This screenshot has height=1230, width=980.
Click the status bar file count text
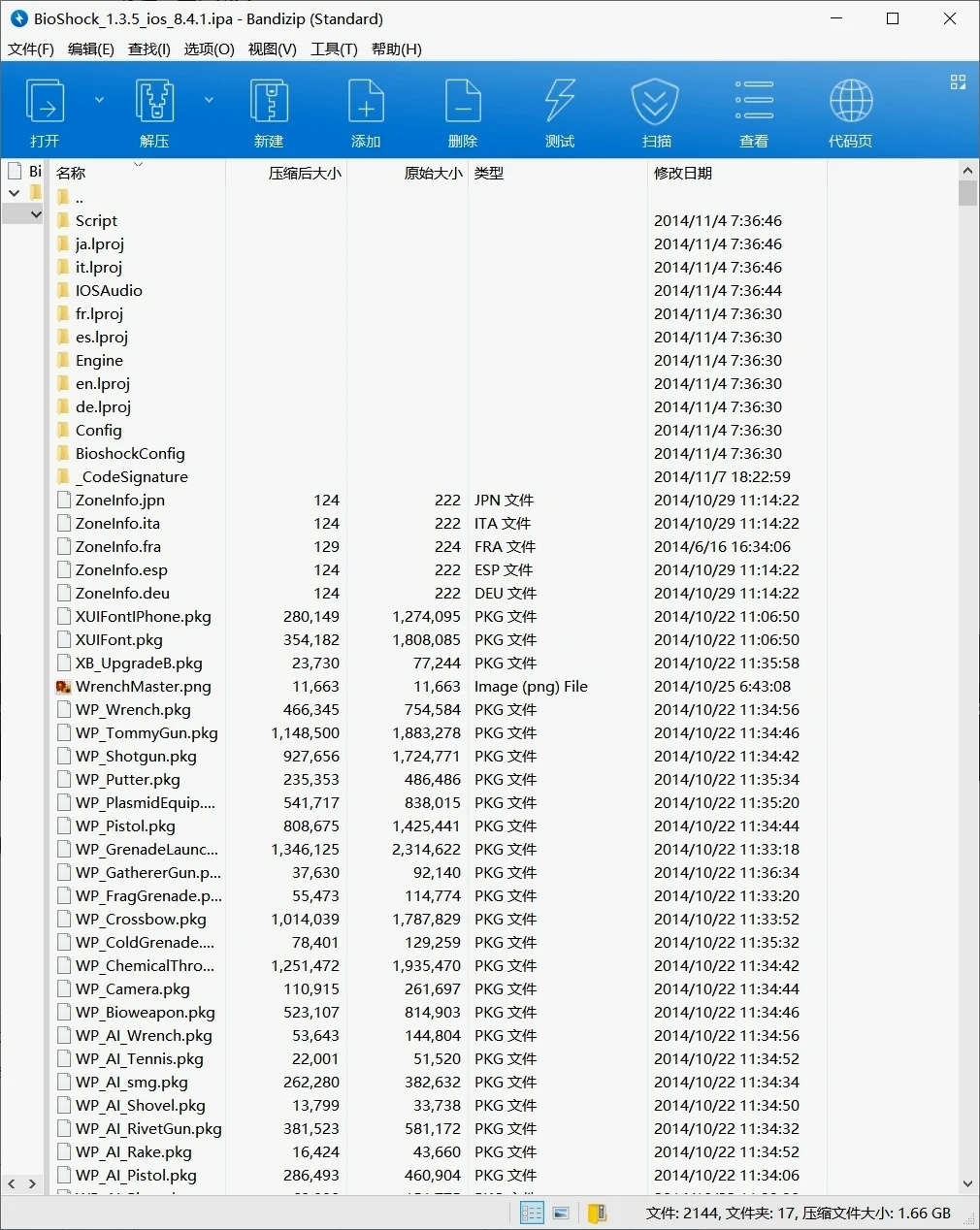click(x=799, y=1213)
